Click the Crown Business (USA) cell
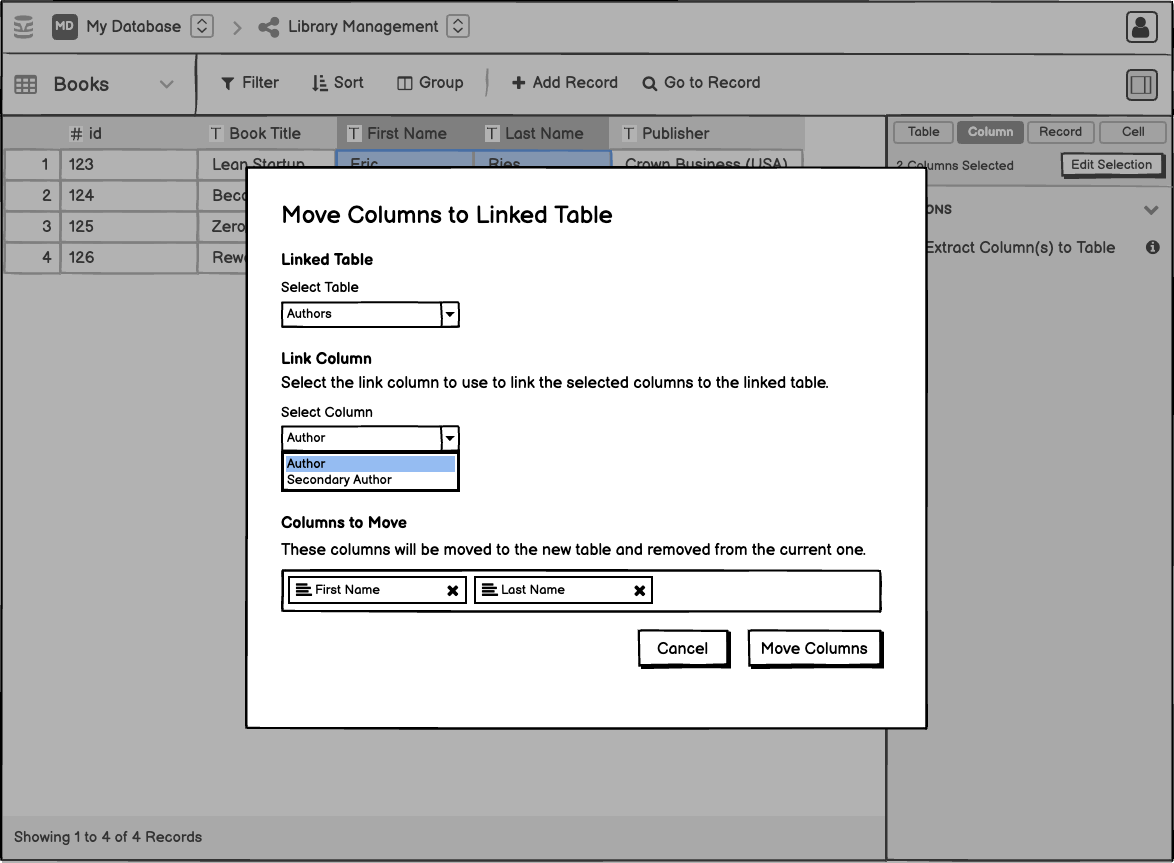Image resolution: width=1174 pixels, height=863 pixels. pos(708,159)
